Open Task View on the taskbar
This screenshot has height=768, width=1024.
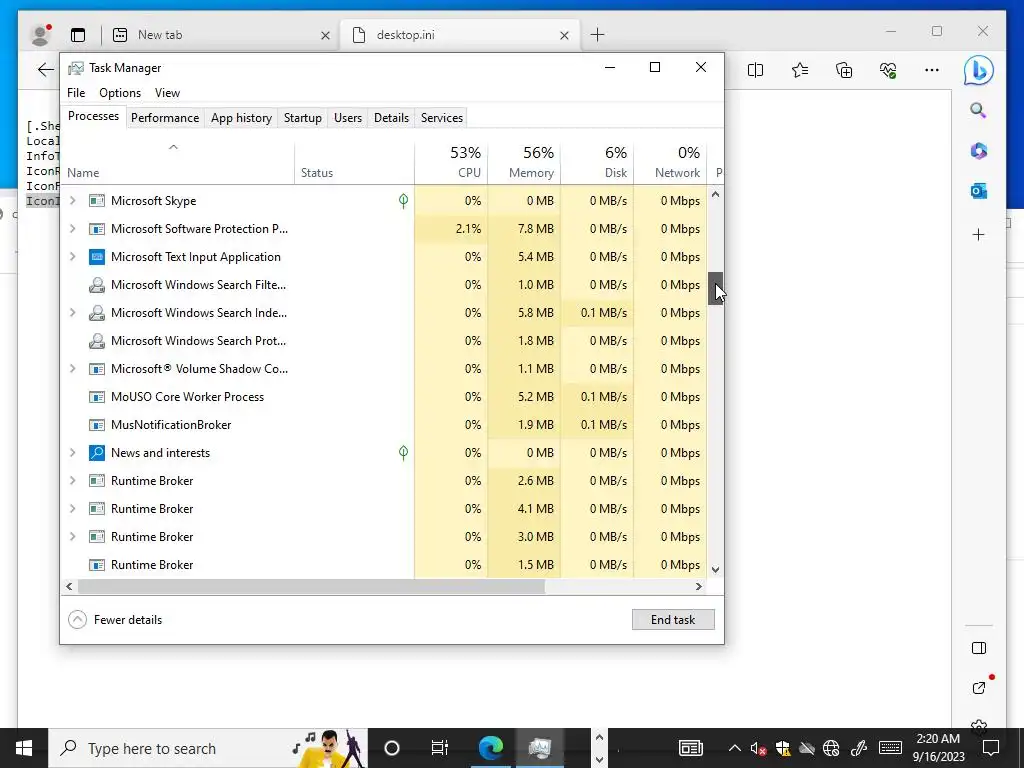(440, 748)
